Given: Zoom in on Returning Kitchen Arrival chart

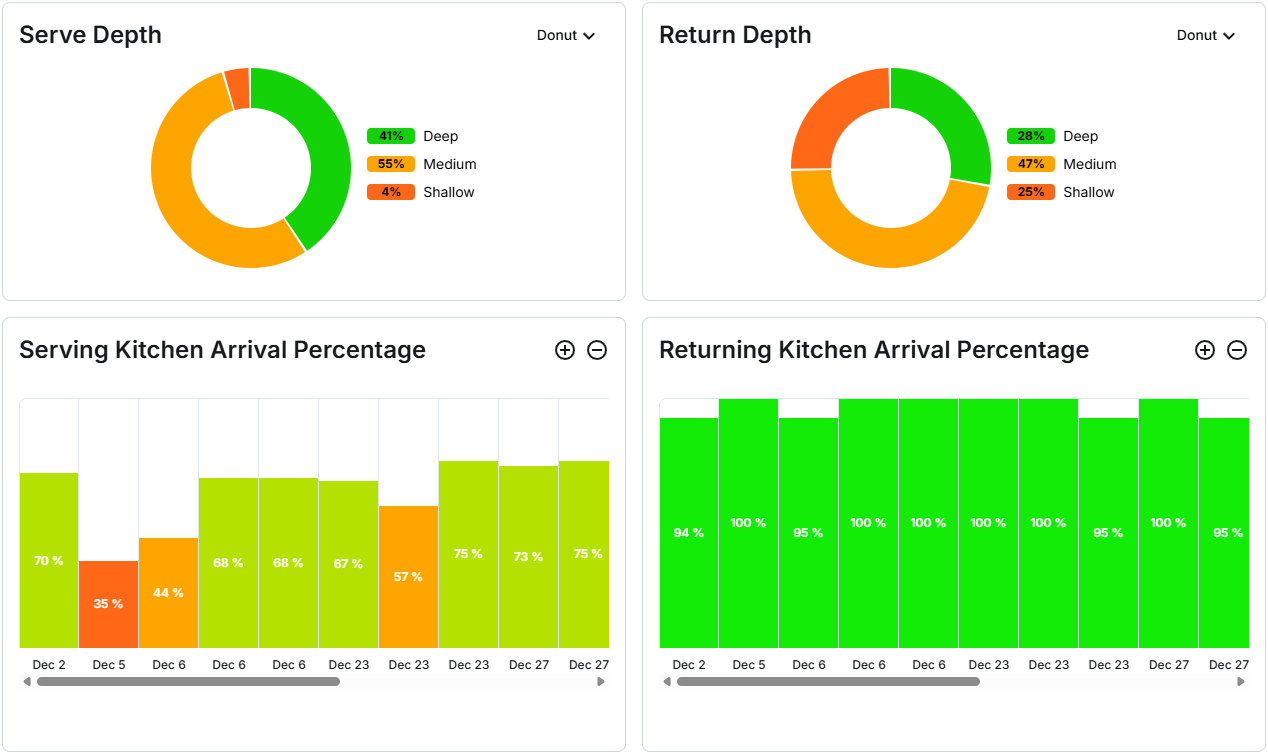Looking at the screenshot, I should (1205, 350).
